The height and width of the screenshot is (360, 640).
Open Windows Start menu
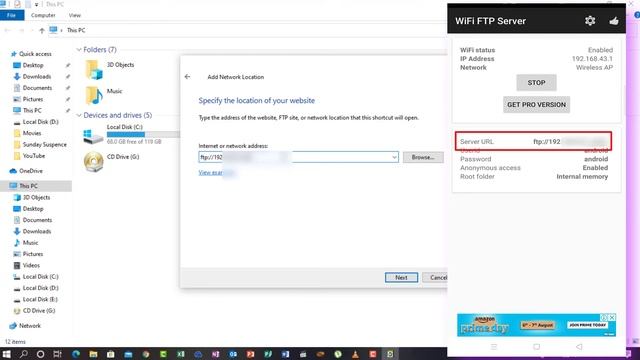tap(7, 354)
